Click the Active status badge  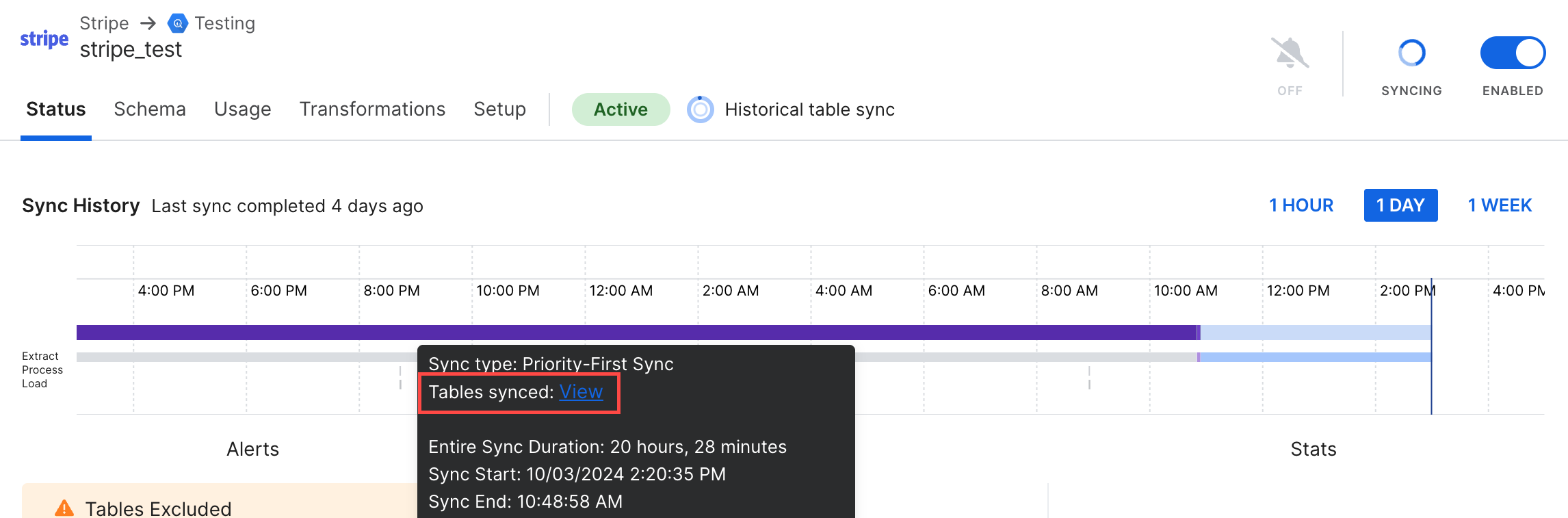pyautogui.click(x=620, y=109)
